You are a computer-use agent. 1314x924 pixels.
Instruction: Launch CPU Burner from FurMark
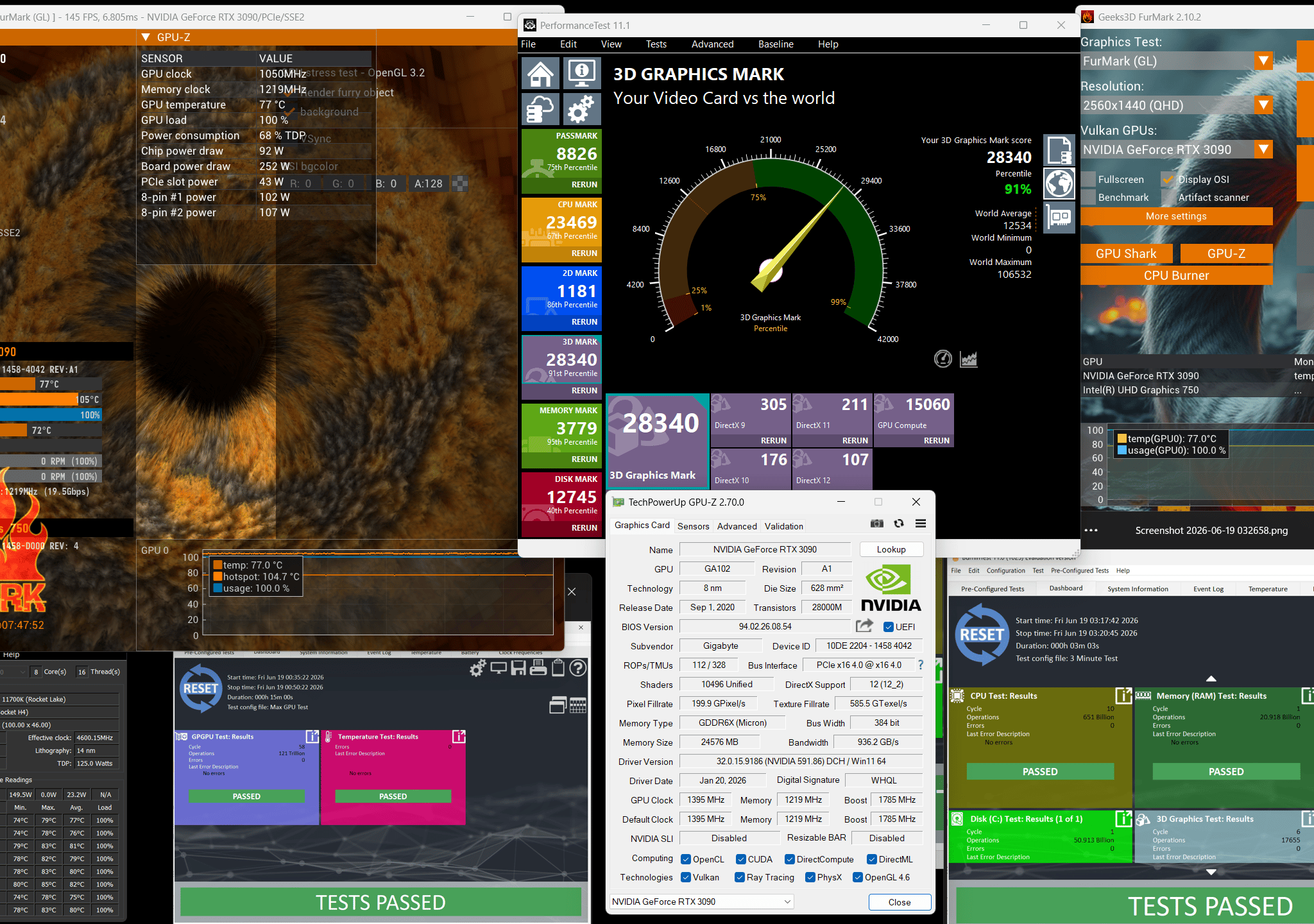tap(1176, 275)
